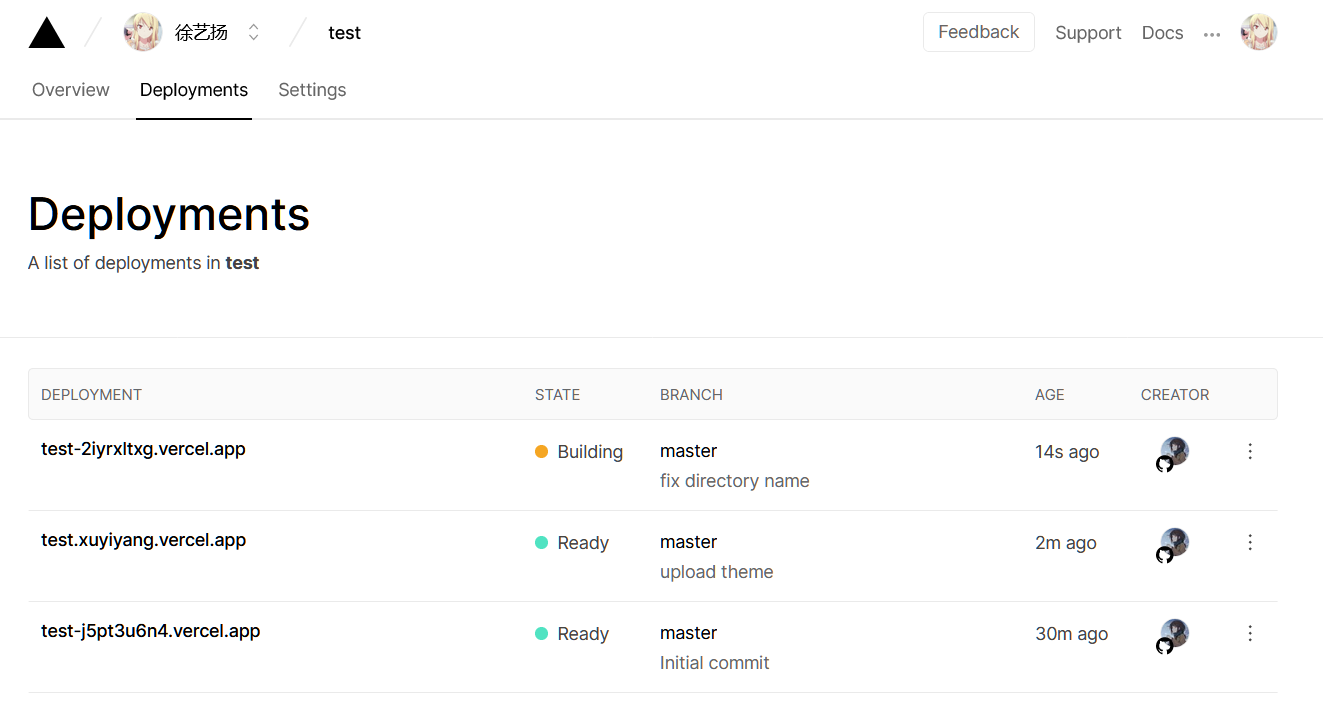1323x713 pixels.
Task: Click creator avatar of 'fix directory name' commit
Action: coord(1174,452)
